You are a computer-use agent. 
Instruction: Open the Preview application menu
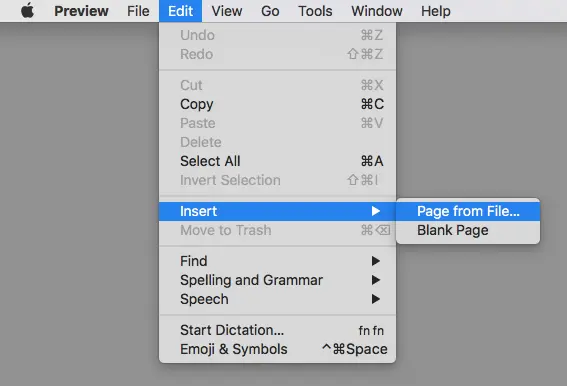[81, 11]
